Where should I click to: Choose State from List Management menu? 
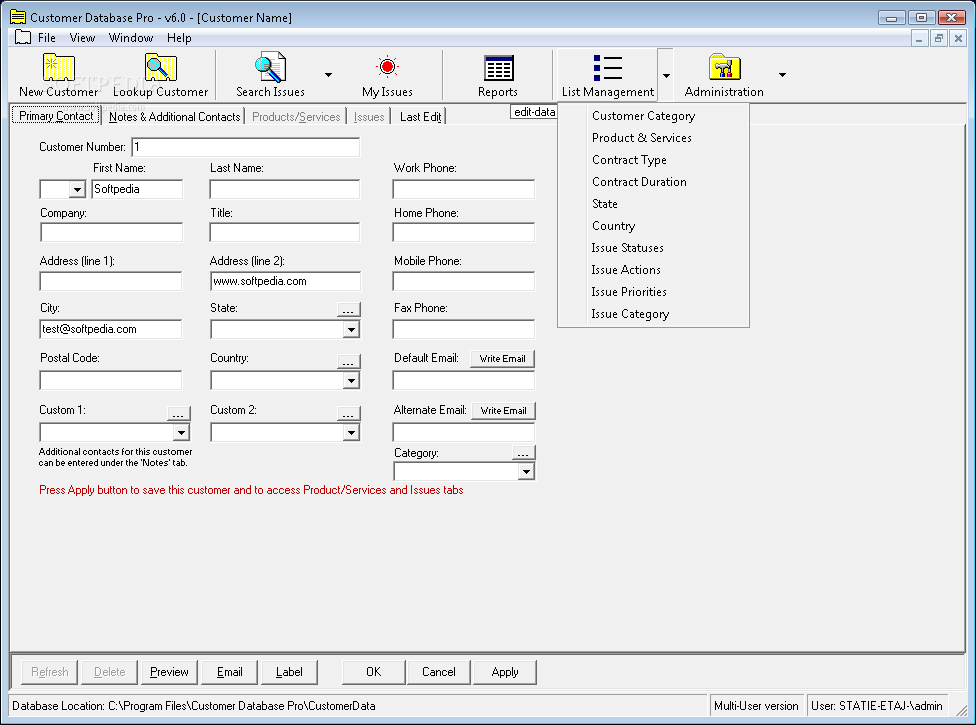[x=653, y=203]
